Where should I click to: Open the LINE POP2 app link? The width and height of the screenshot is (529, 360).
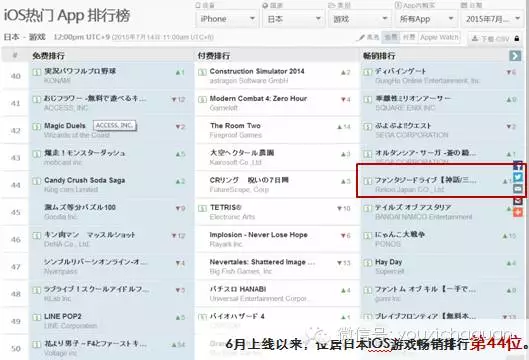point(63,316)
